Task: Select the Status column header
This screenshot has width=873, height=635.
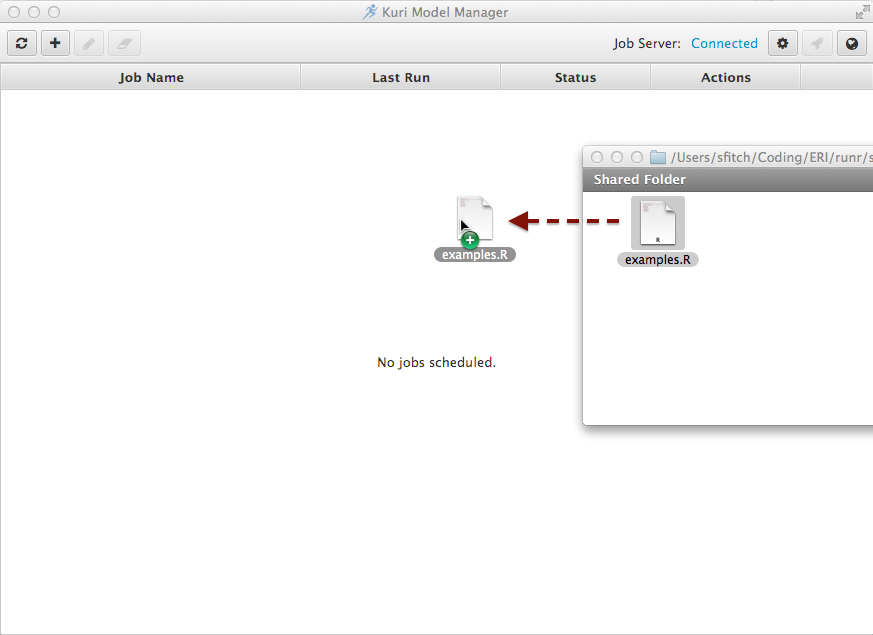Action: [575, 77]
